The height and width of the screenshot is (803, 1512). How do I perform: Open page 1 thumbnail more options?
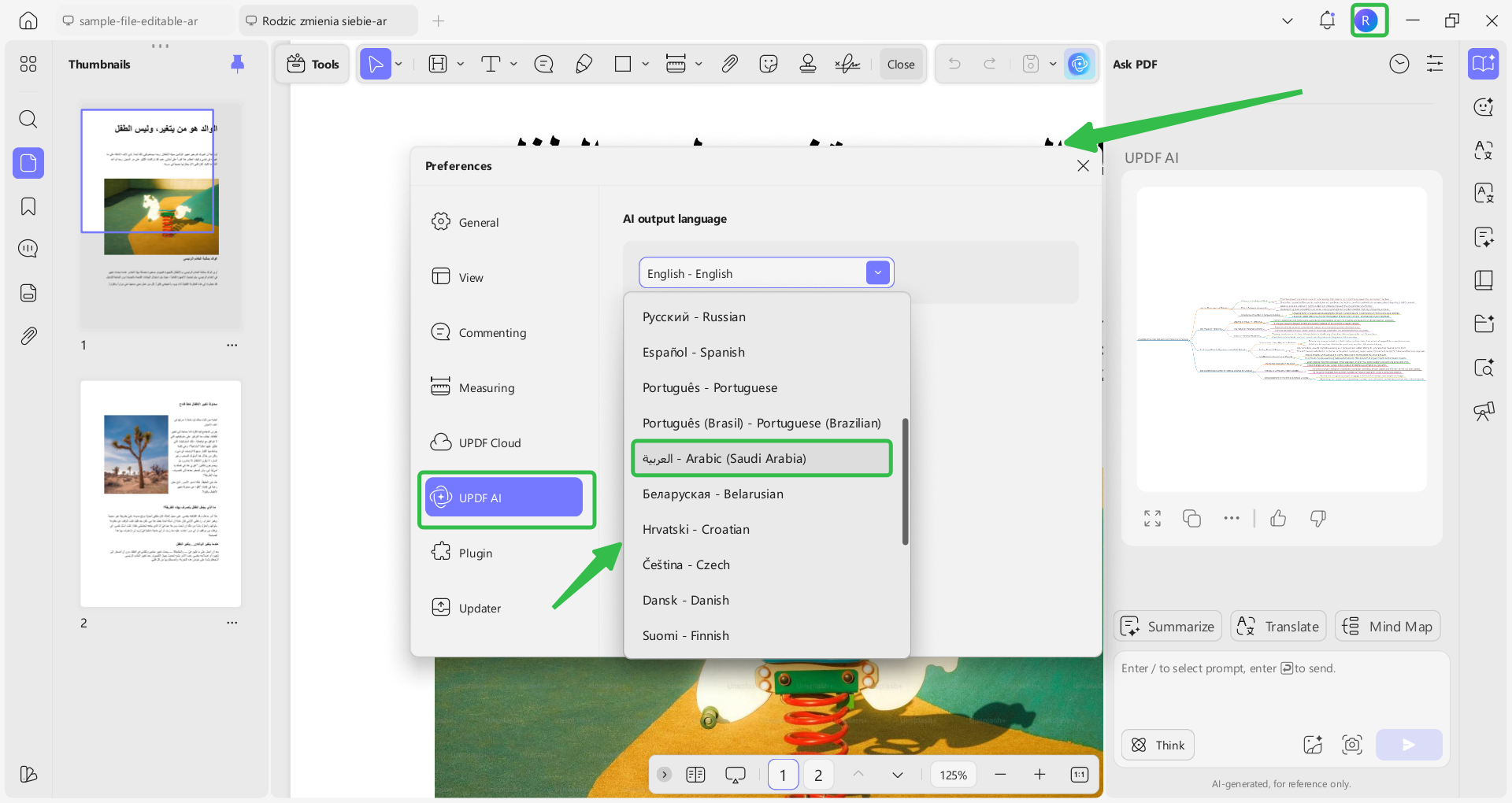(232, 345)
